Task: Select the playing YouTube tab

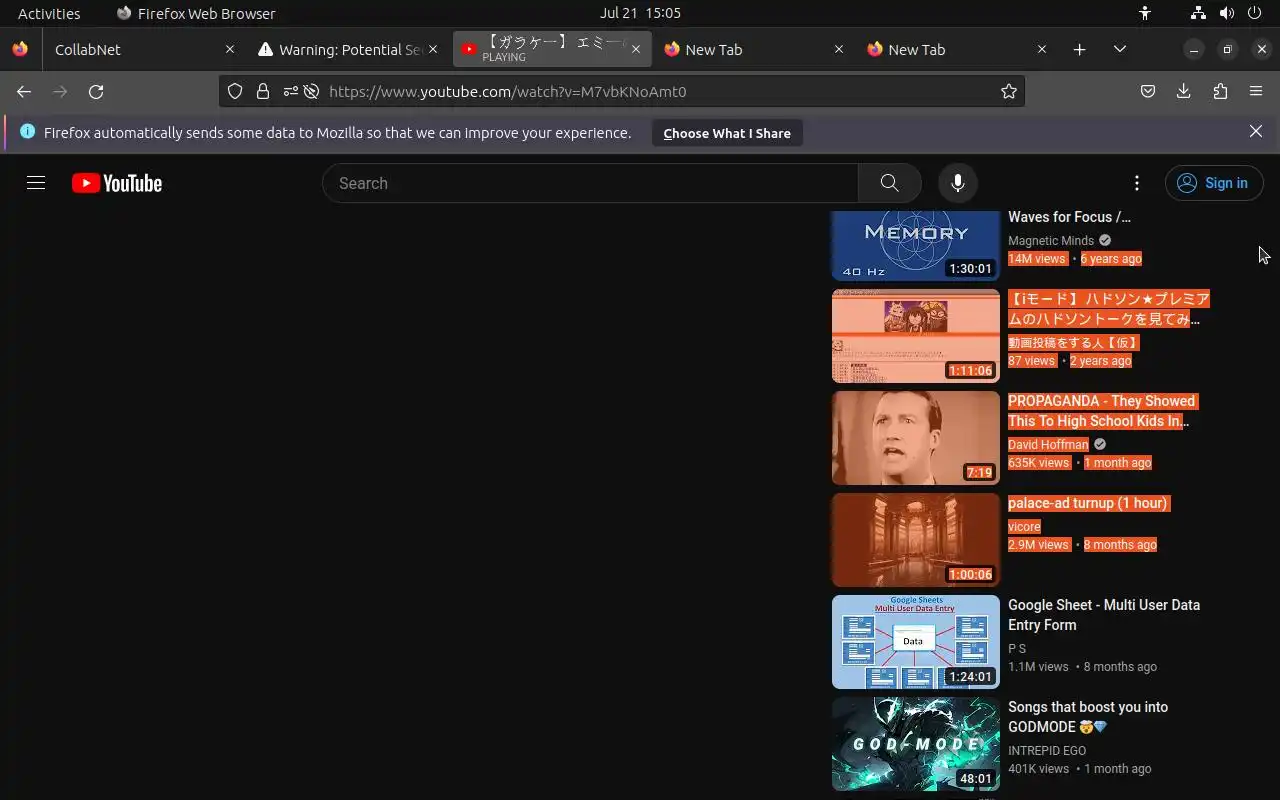Action: coord(552,49)
